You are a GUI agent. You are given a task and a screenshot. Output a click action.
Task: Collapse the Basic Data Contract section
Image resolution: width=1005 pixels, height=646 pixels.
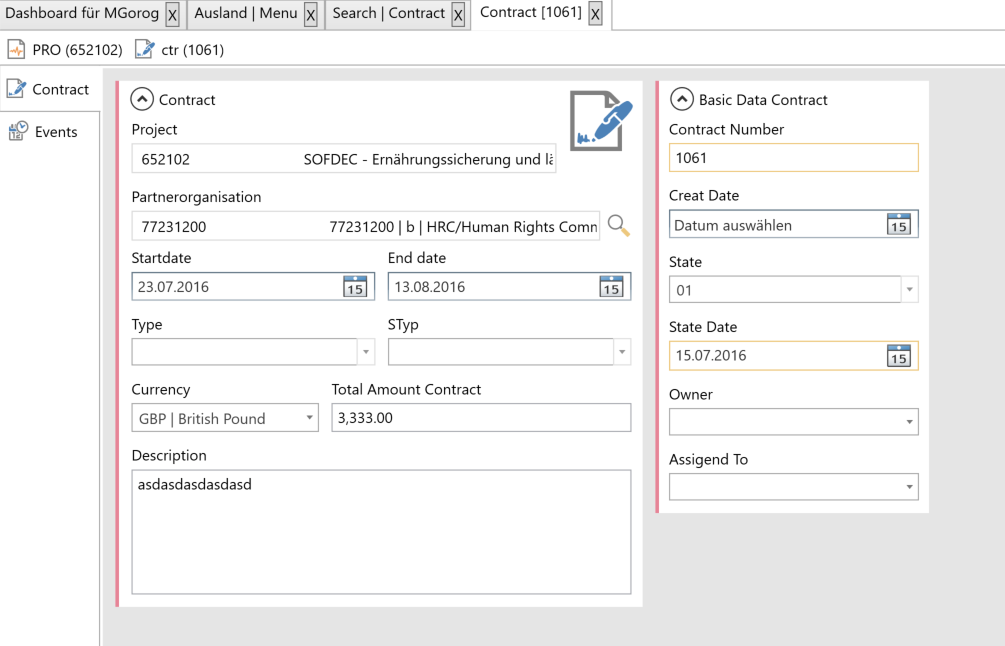click(x=681, y=99)
